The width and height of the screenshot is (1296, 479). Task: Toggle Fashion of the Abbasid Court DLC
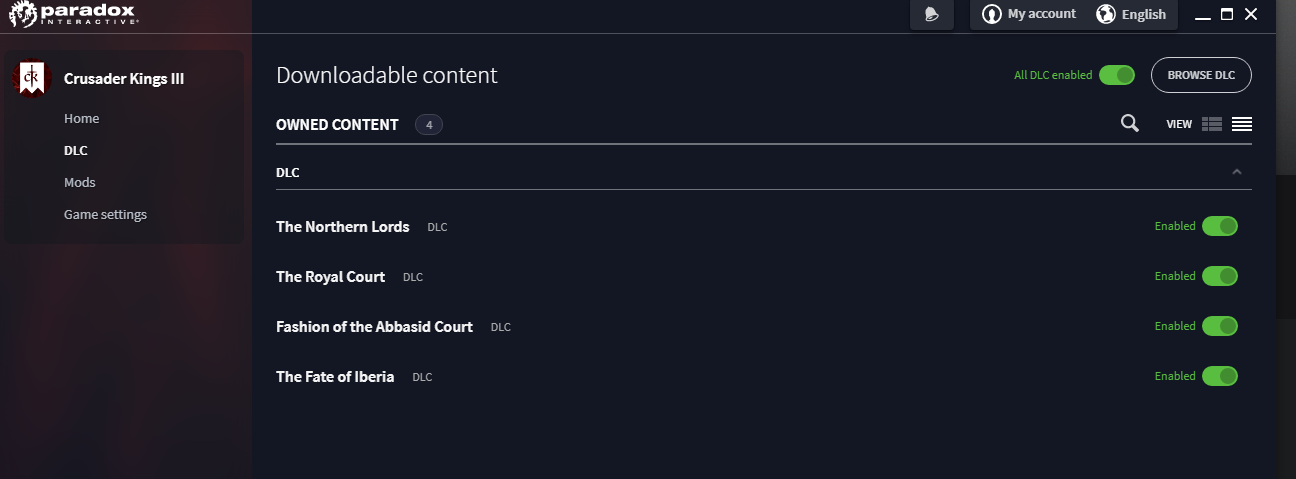pyautogui.click(x=1220, y=326)
